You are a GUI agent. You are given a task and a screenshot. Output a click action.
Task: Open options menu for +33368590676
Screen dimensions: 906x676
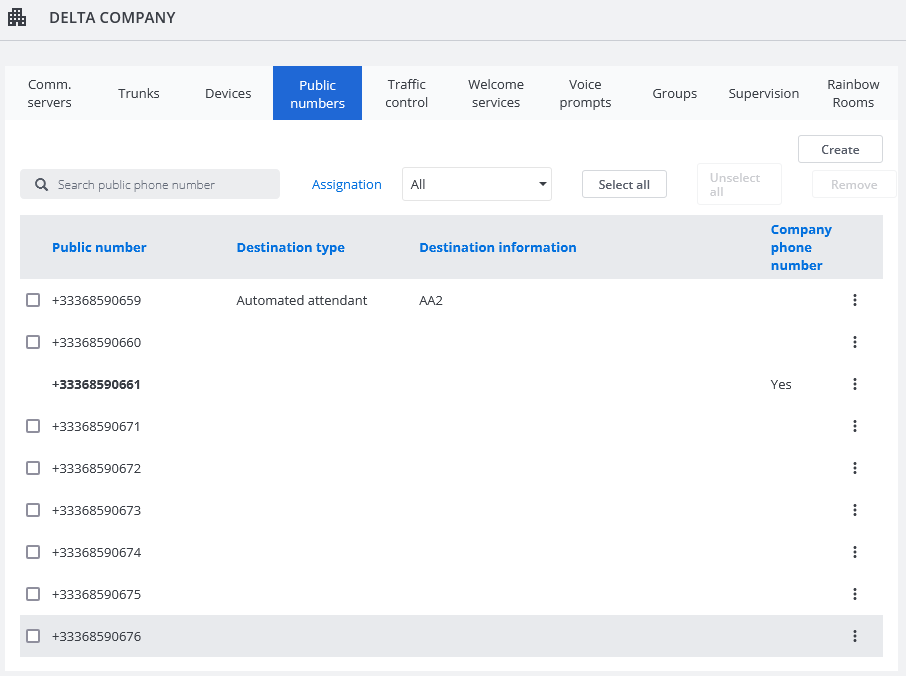tap(855, 636)
